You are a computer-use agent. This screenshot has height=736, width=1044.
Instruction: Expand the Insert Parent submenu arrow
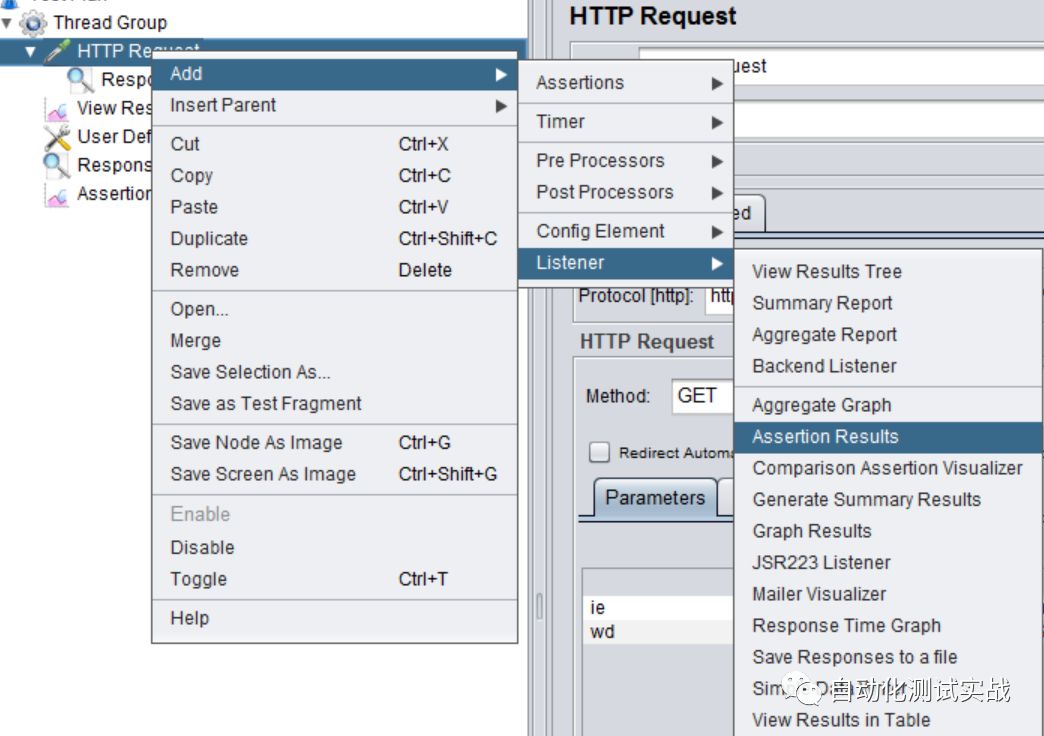tap(501, 106)
